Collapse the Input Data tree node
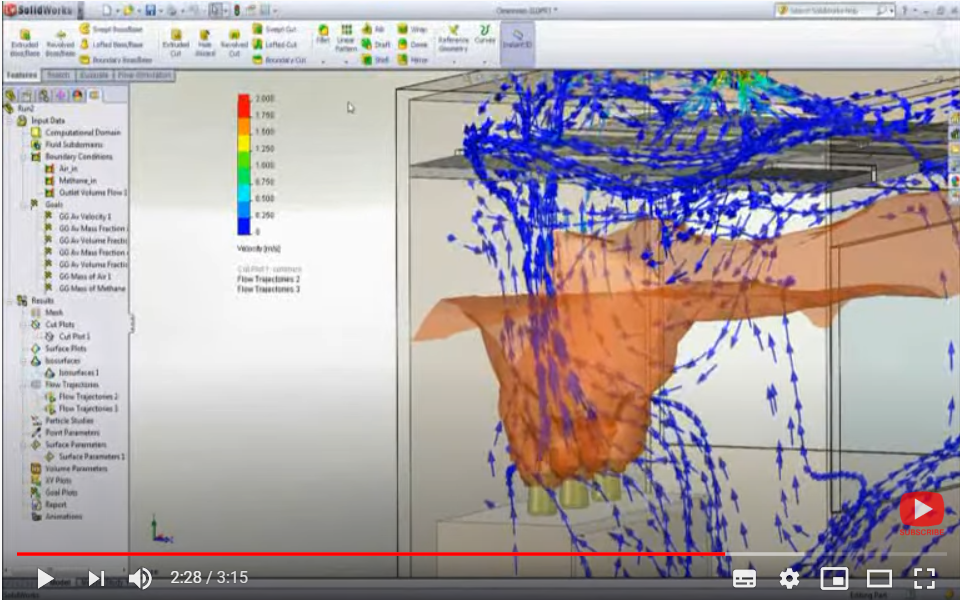Image resolution: width=960 pixels, height=600 pixels. [x=10, y=121]
